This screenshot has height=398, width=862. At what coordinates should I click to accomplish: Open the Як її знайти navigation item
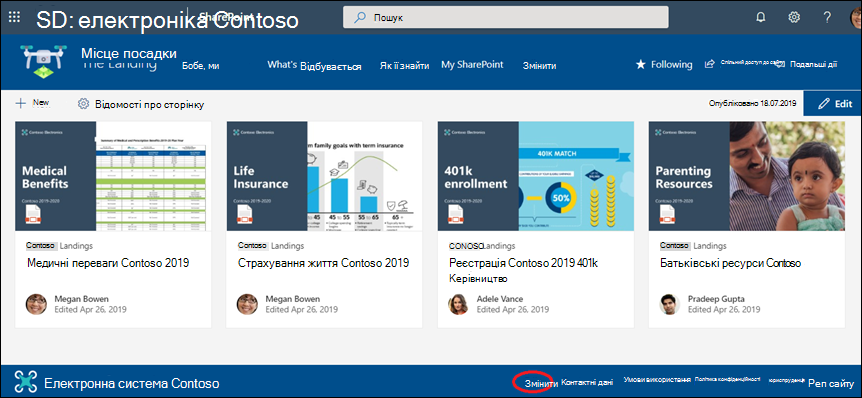pyautogui.click(x=404, y=65)
